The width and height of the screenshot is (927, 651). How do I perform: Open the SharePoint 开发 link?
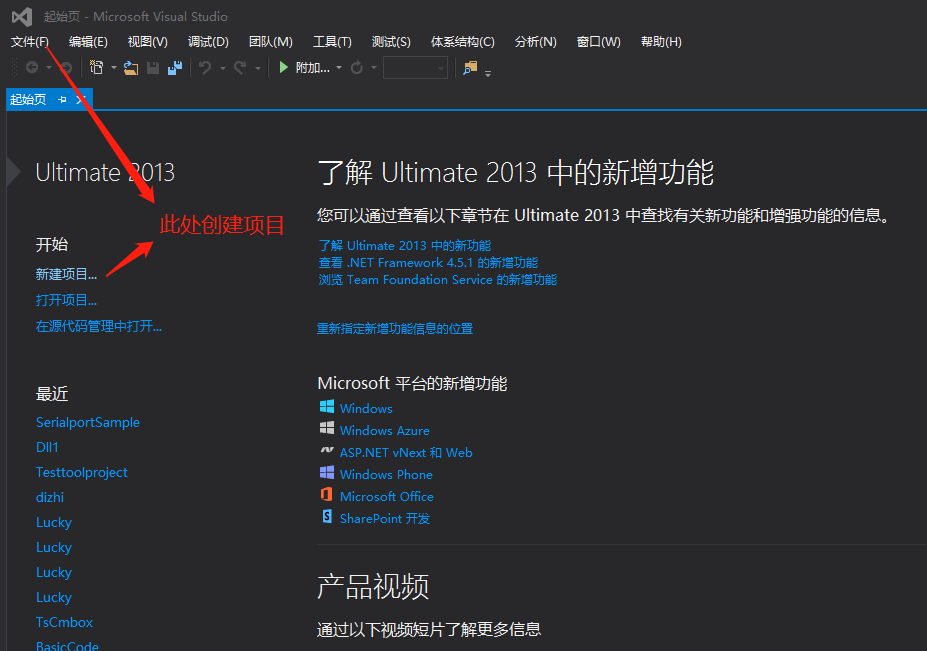(x=385, y=518)
